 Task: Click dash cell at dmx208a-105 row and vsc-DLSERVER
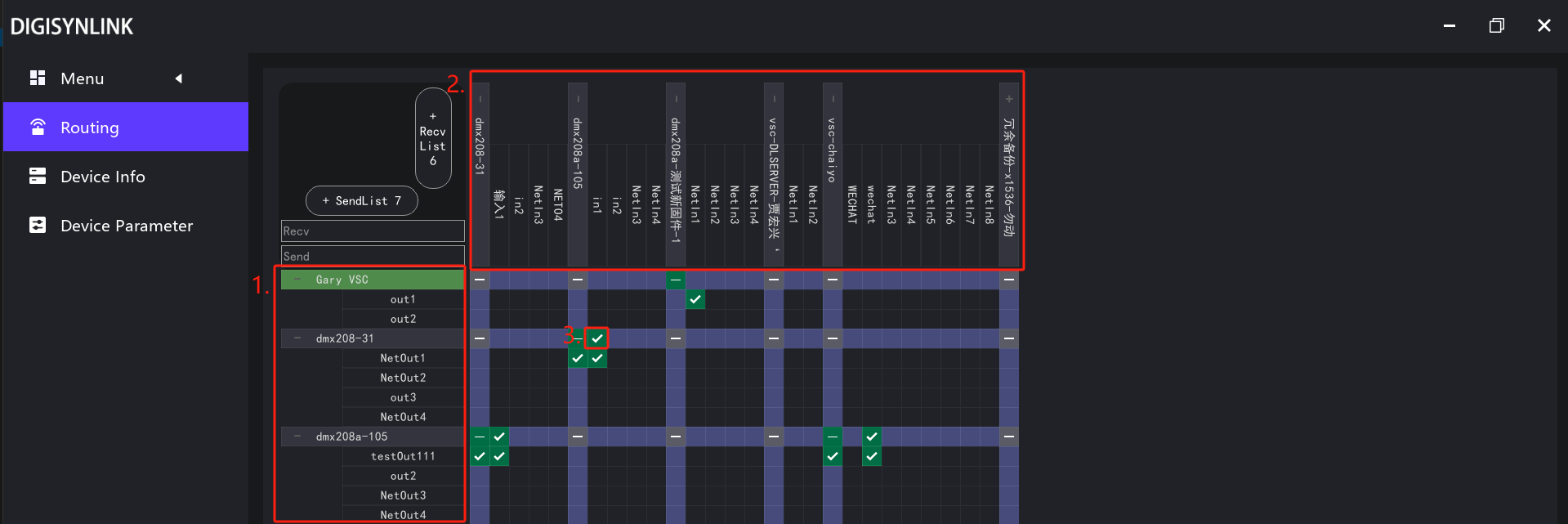pyautogui.click(x=774, y=437)
